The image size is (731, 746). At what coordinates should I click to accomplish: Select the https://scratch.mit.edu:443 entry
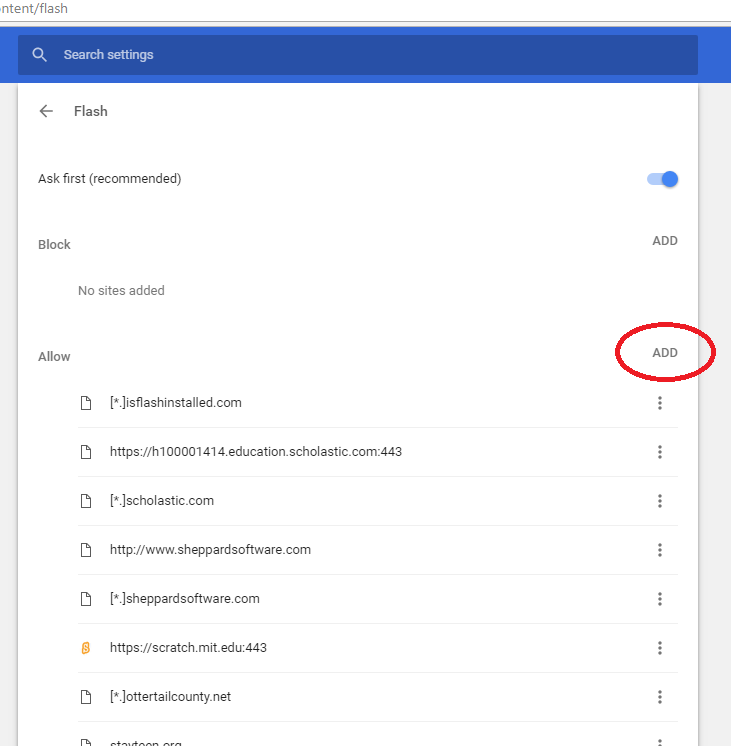click(x=378, y=648)
